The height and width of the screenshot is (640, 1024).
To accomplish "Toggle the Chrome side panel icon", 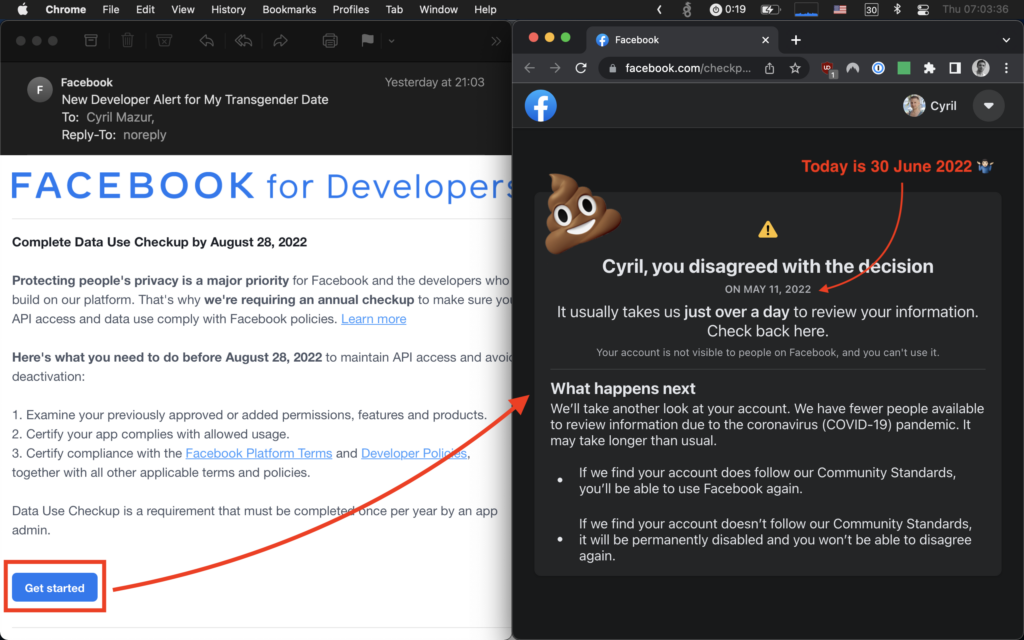I will 955,68.
